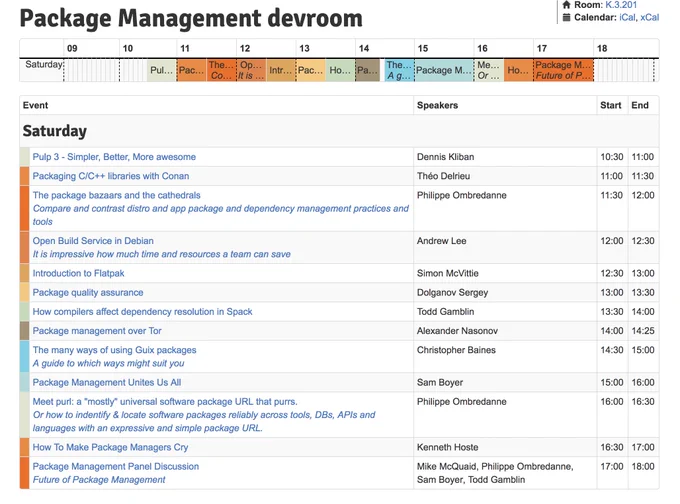This screenshot has width=680, height=504.
Task: Click the Room house icon
Action: pos(566,5)
